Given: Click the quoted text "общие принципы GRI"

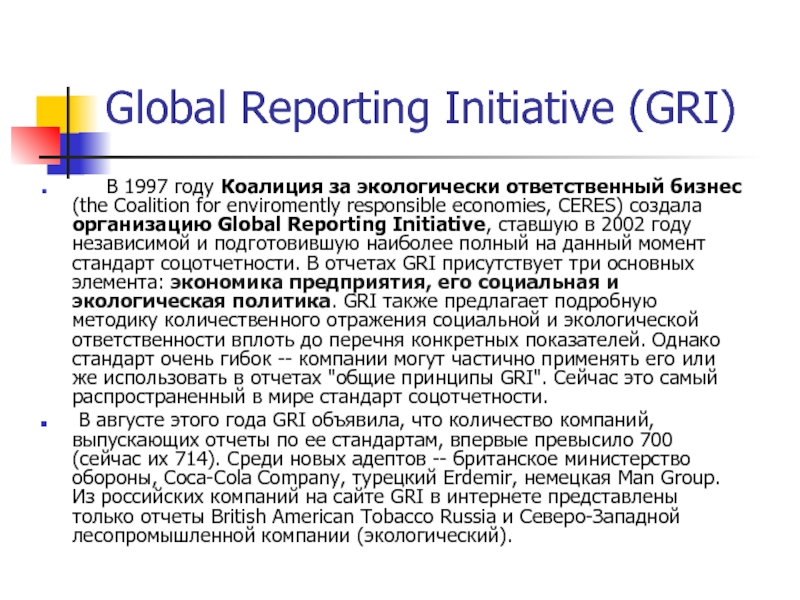Looking at the screenshot, I should click(x=435, y=378).
